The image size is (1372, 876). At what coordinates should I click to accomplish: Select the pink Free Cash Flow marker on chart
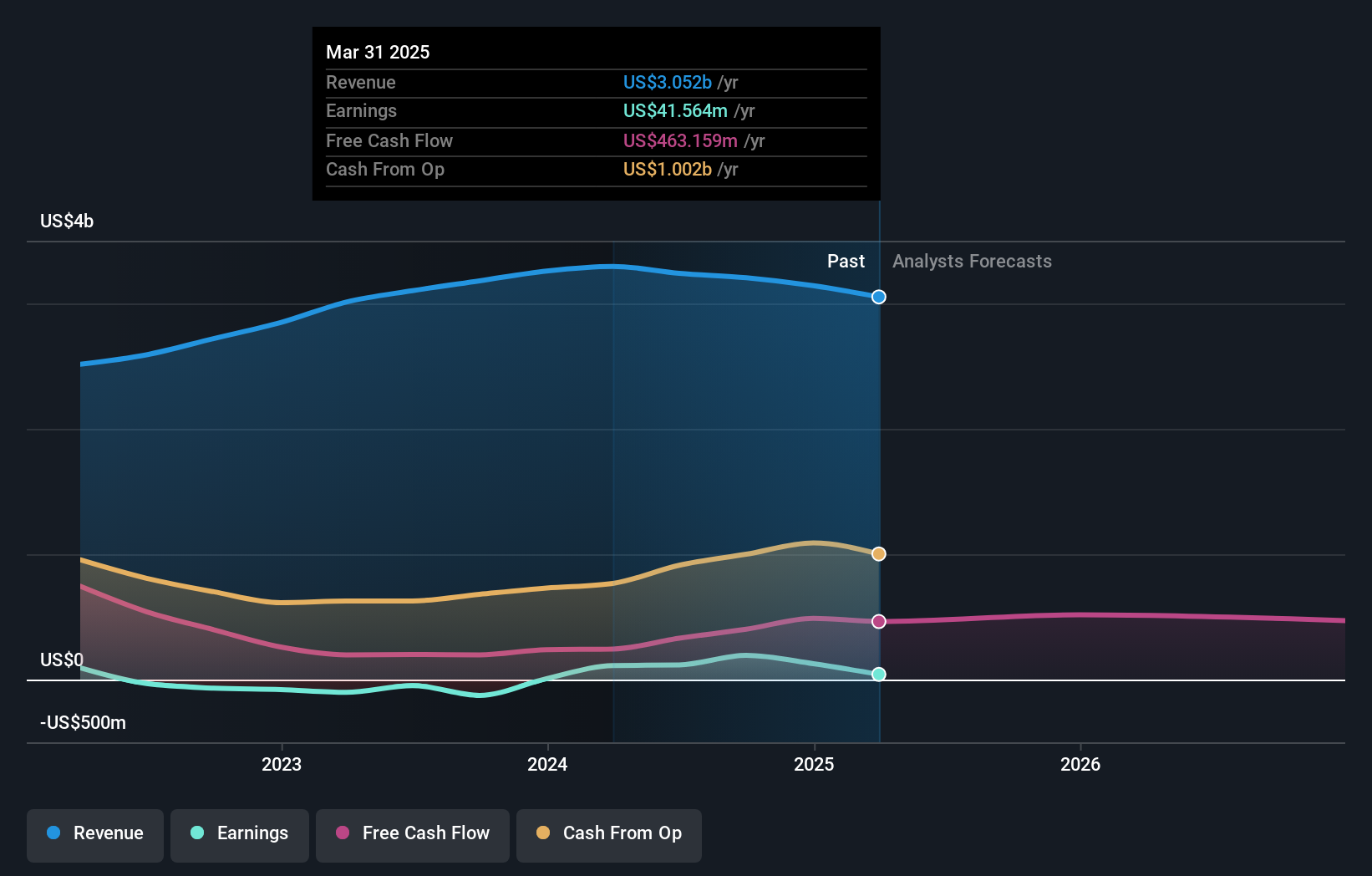[878, 621]
